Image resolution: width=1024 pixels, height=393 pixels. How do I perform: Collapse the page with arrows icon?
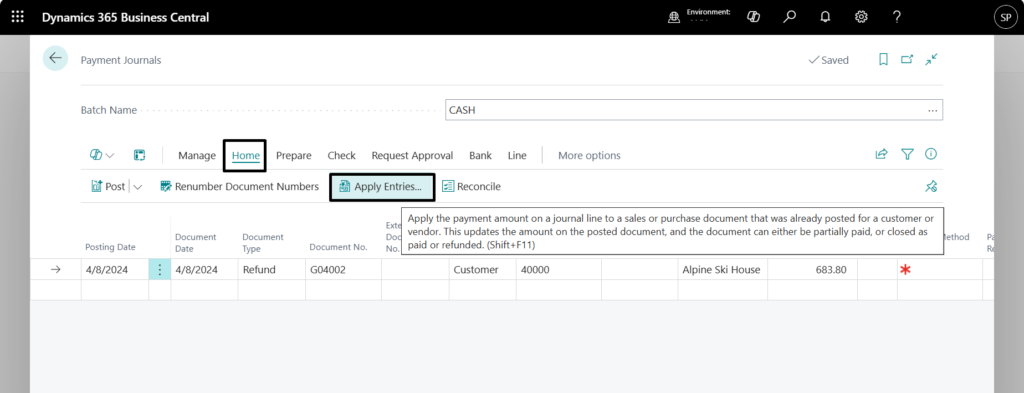click(931, 59)
